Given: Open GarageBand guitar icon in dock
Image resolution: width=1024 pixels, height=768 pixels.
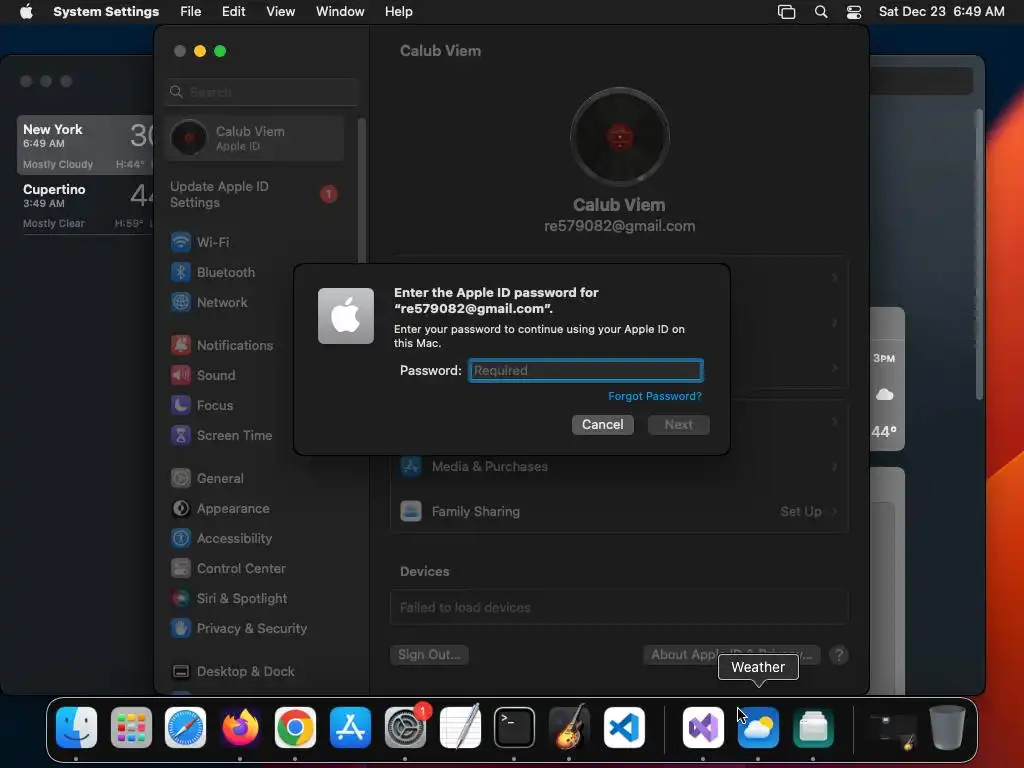Looking at the screenshot, I should [x=569, y=727].
